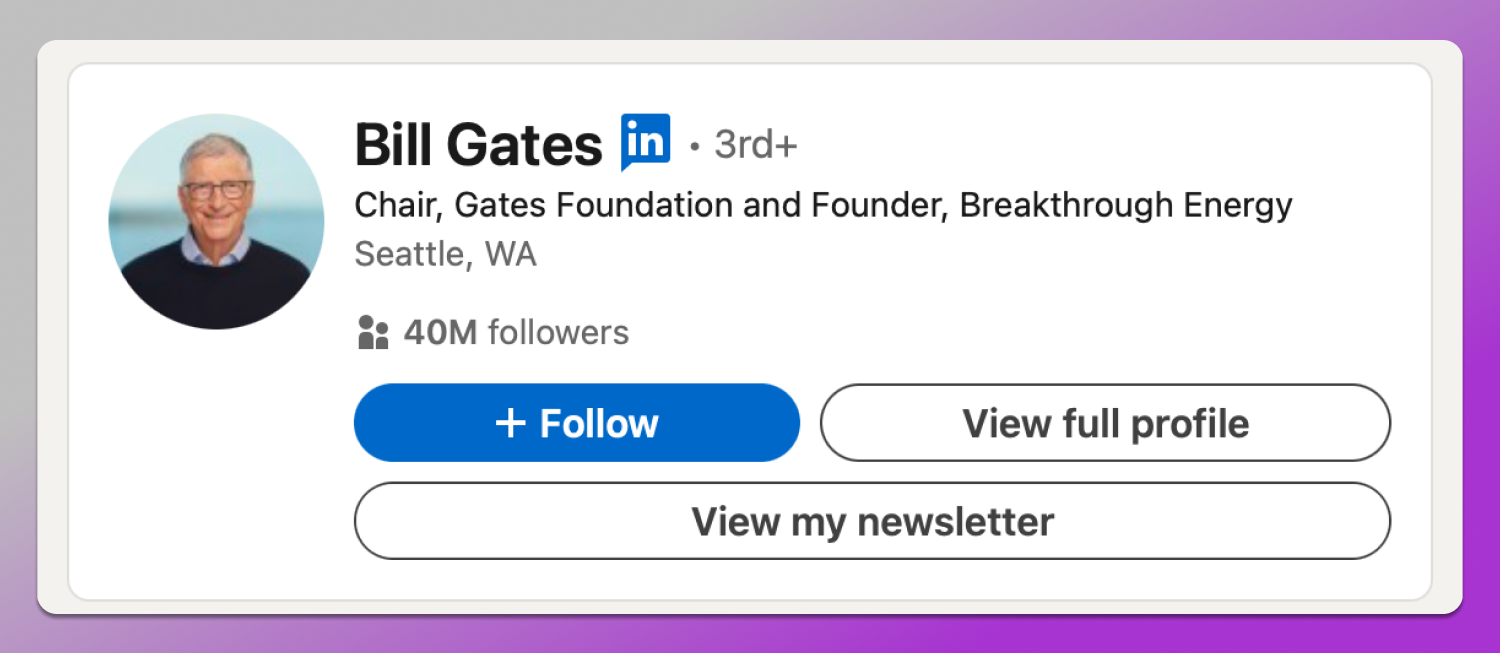Click the View my newsletter button

871,520
